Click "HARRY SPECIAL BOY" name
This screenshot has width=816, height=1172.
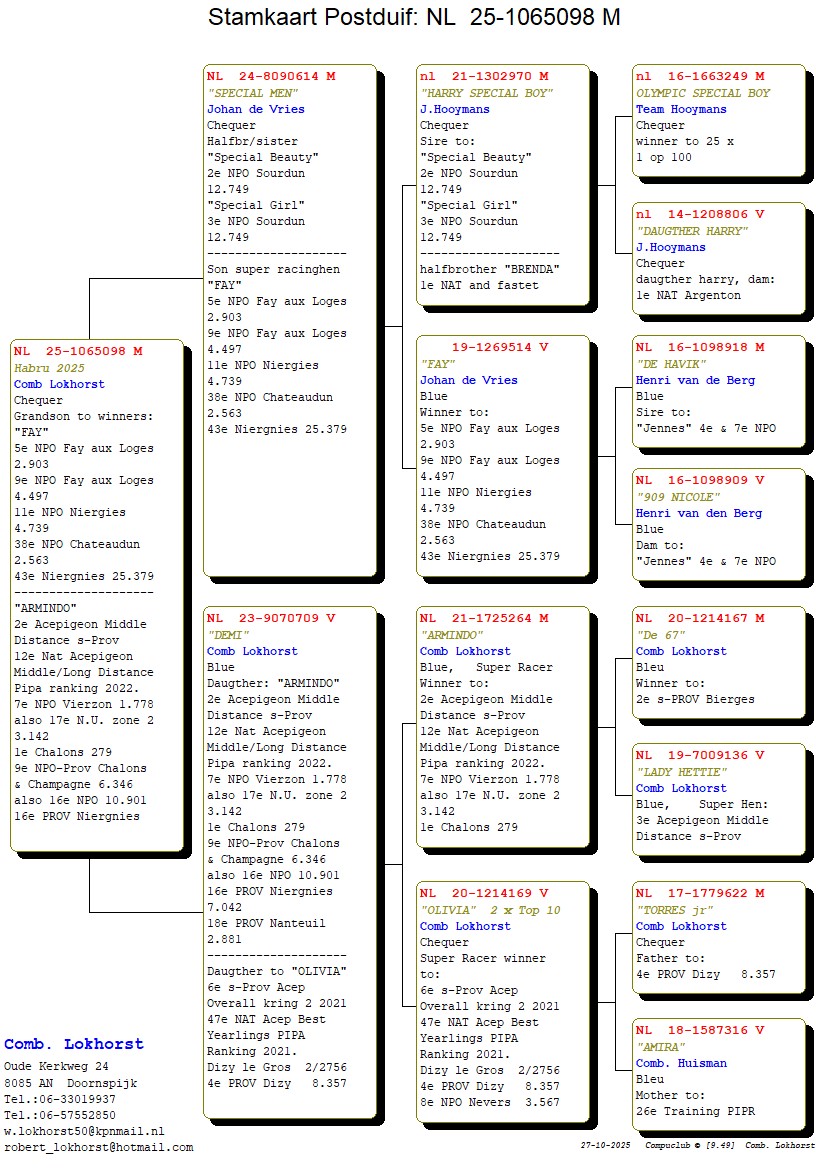(x=486, y=93)
